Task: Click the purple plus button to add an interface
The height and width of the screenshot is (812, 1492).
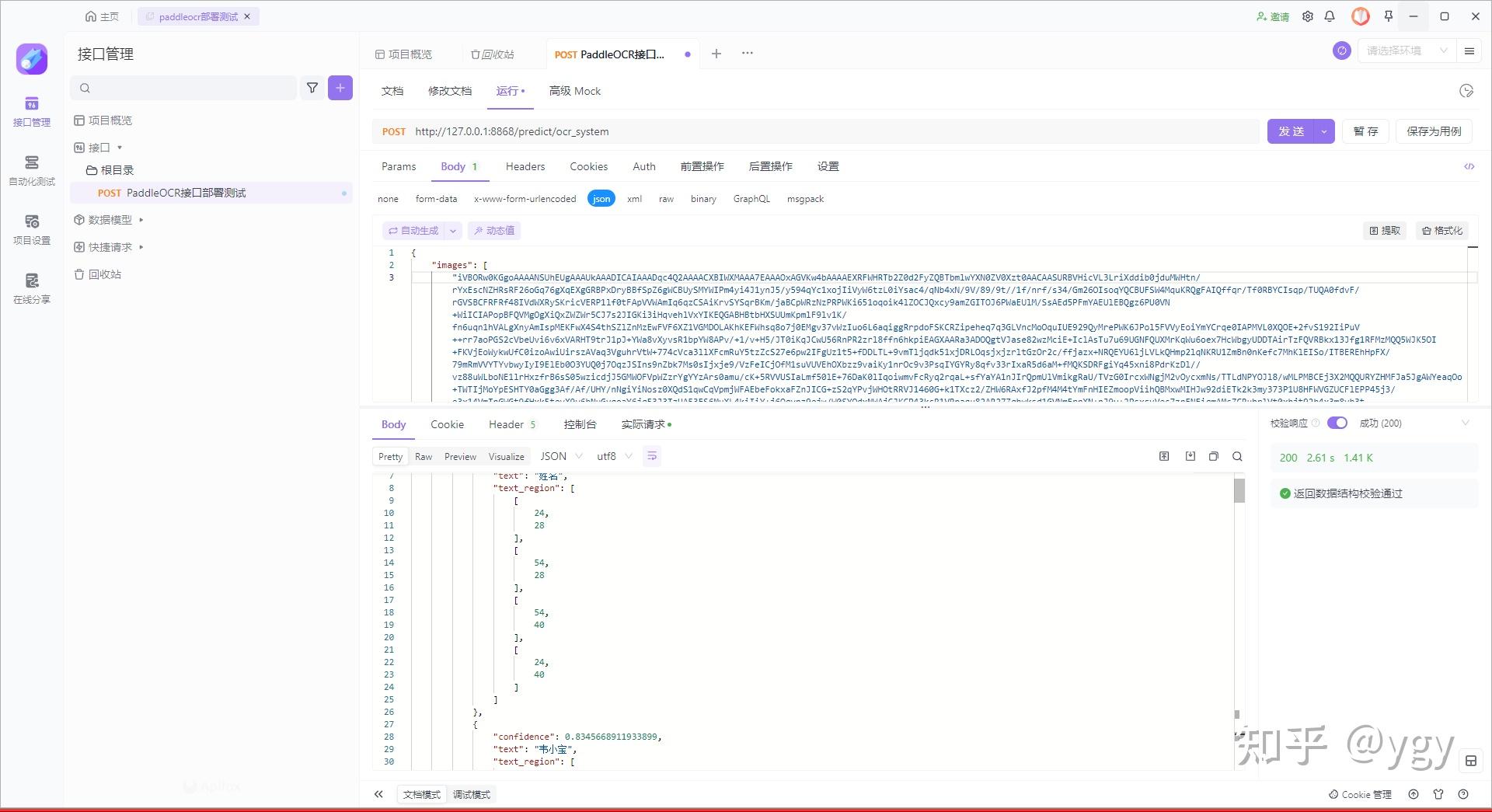Action: pos(340,88)
